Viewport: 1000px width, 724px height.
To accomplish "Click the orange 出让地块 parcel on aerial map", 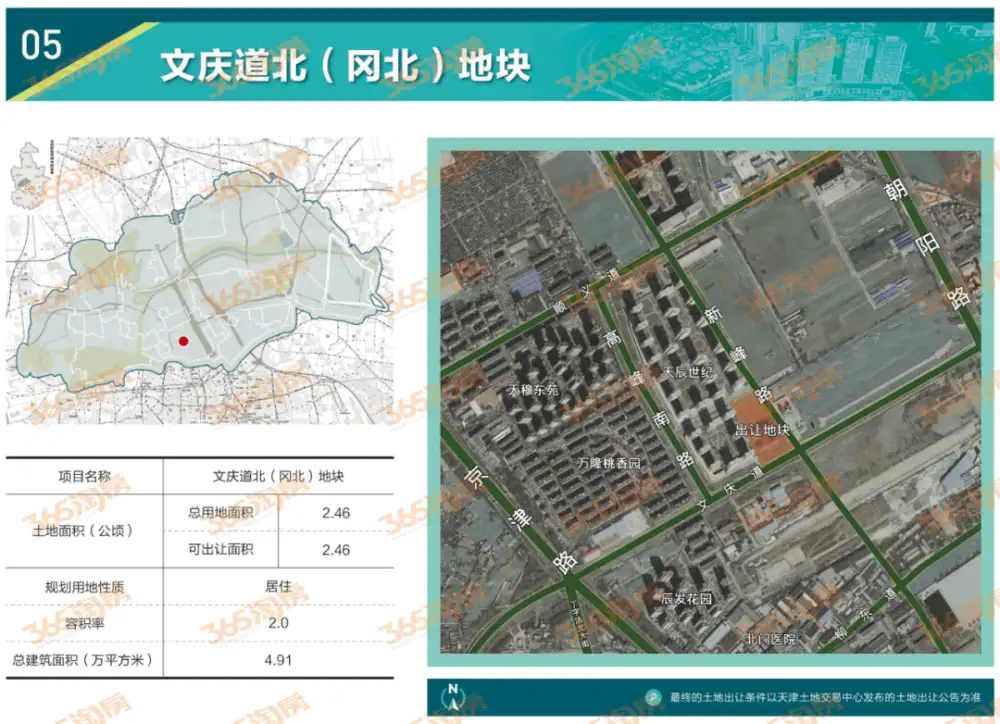I will coord(760,425).
